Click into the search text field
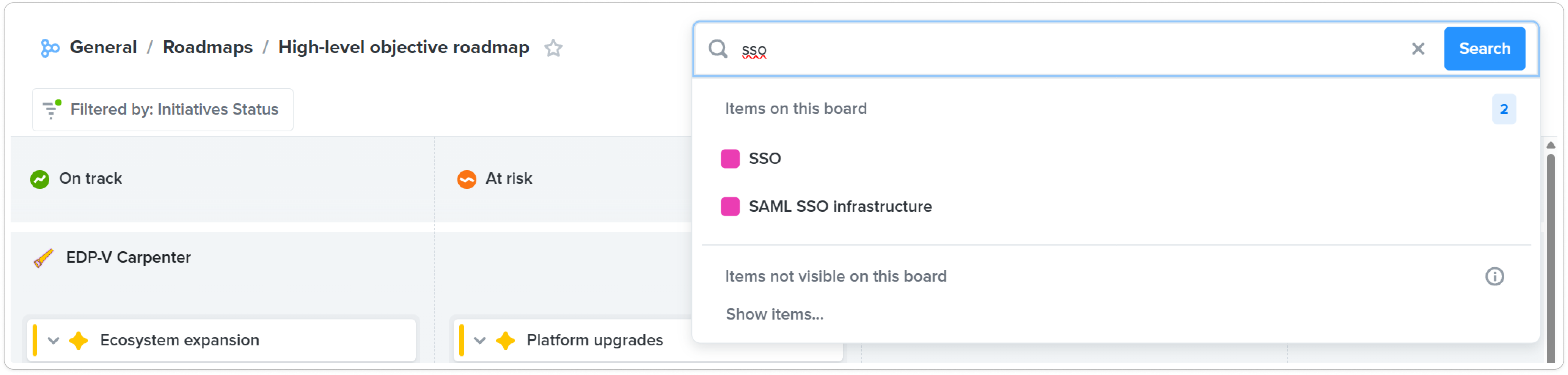Viewport: 1568px width, 375px height. click(1071, 49)
